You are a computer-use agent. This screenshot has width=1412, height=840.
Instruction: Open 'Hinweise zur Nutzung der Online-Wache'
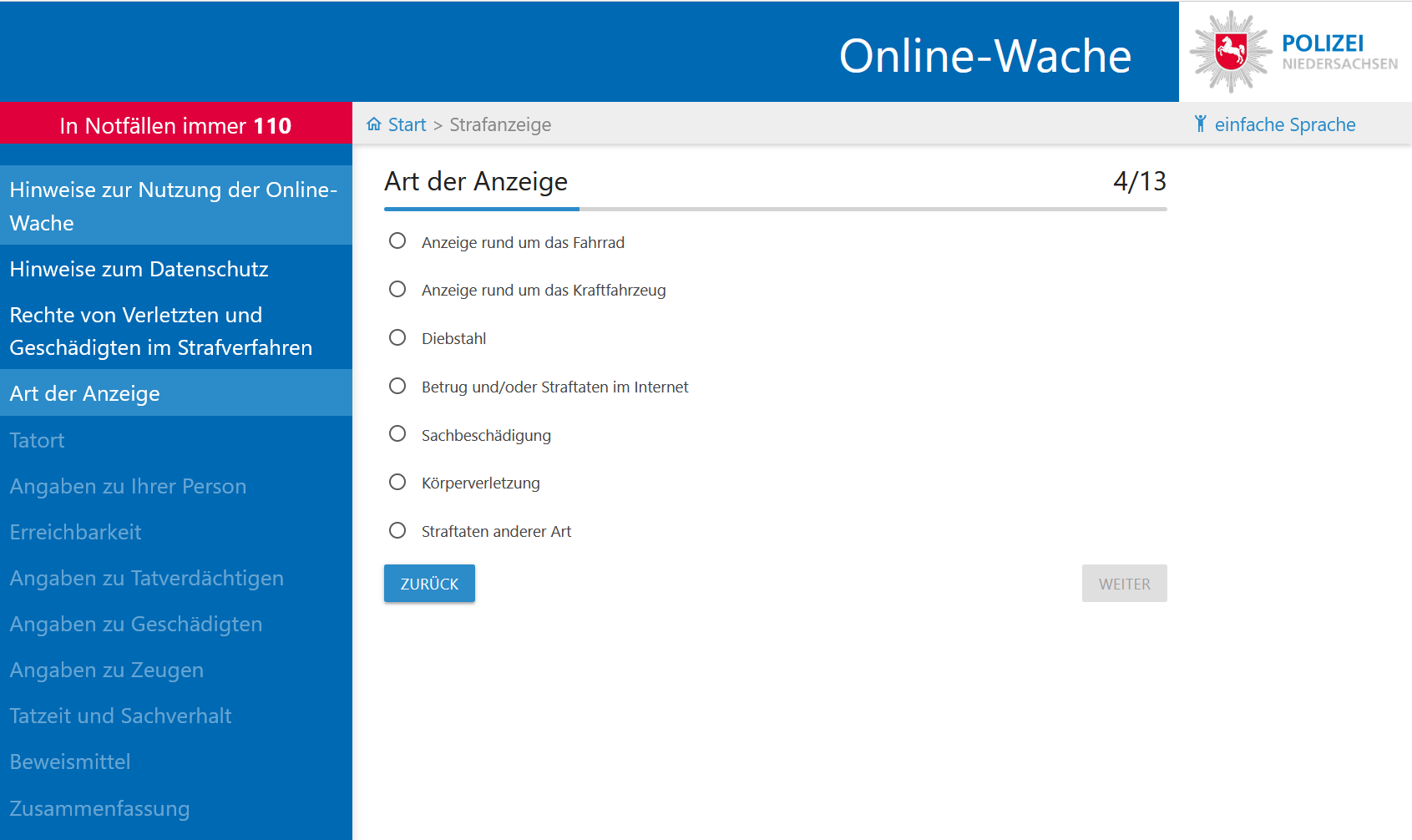[x=176, y=206]
